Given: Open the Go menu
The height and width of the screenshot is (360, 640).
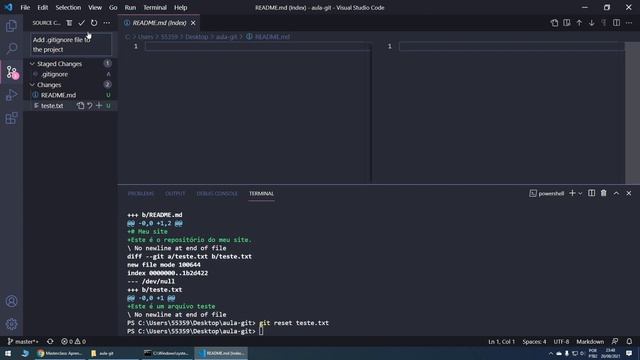Looking at the screenshot, I should (x=113, y=7).
